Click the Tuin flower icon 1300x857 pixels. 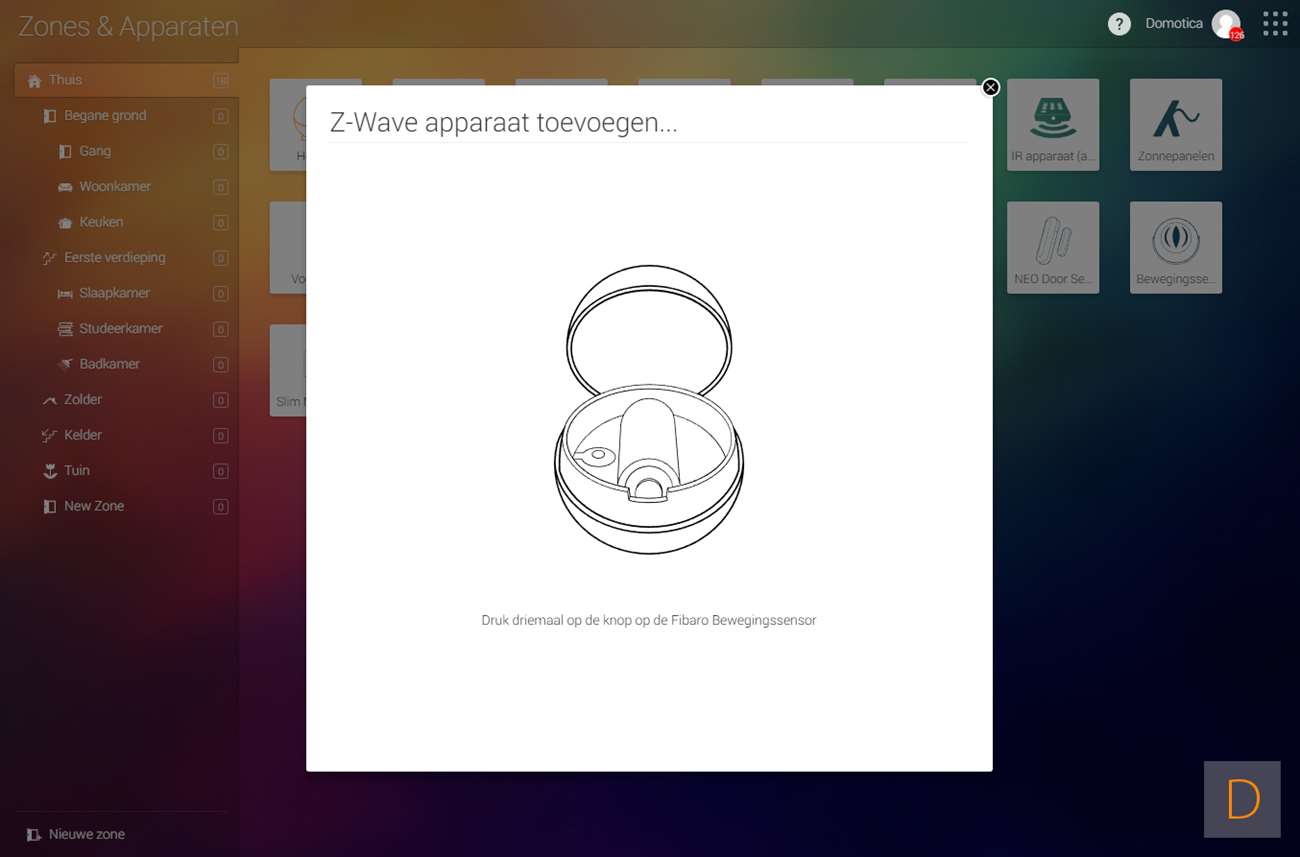[x=50, y=471]
